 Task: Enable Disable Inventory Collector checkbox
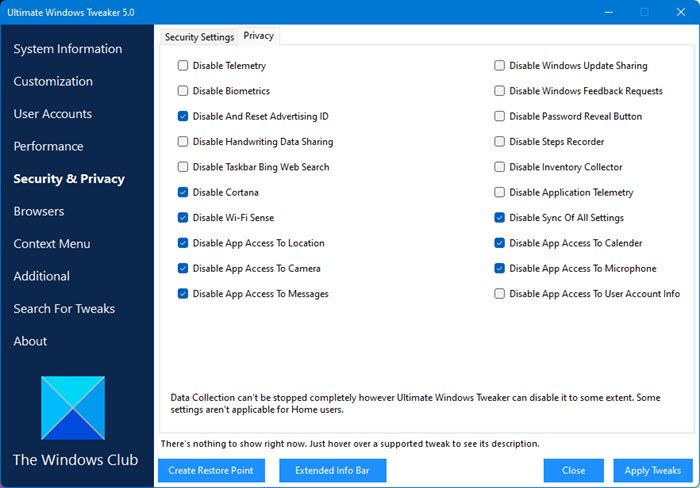499,167
